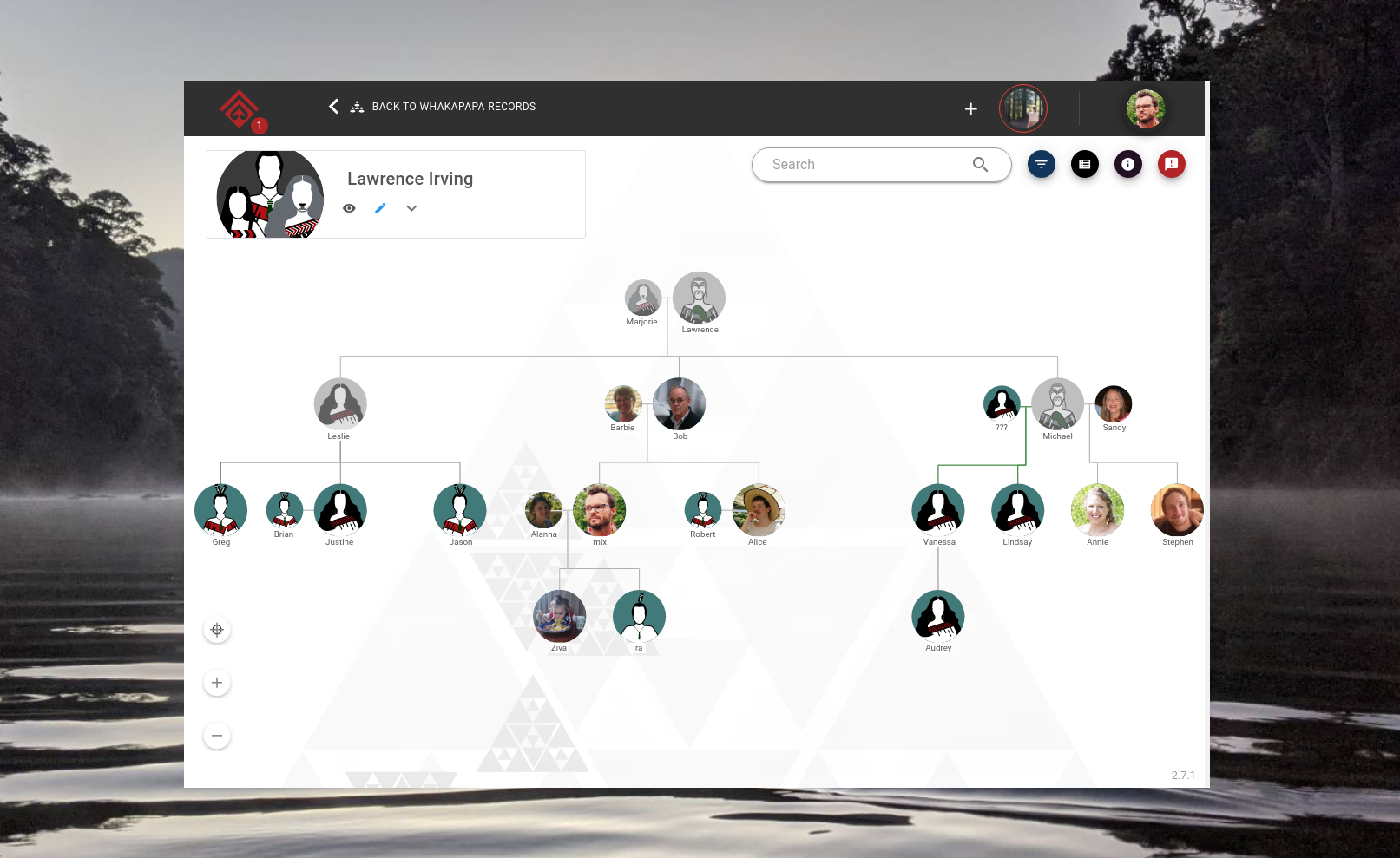Select the Annie photo node
Viewport: 1400px width, 858px height.
click(1097, 510)
